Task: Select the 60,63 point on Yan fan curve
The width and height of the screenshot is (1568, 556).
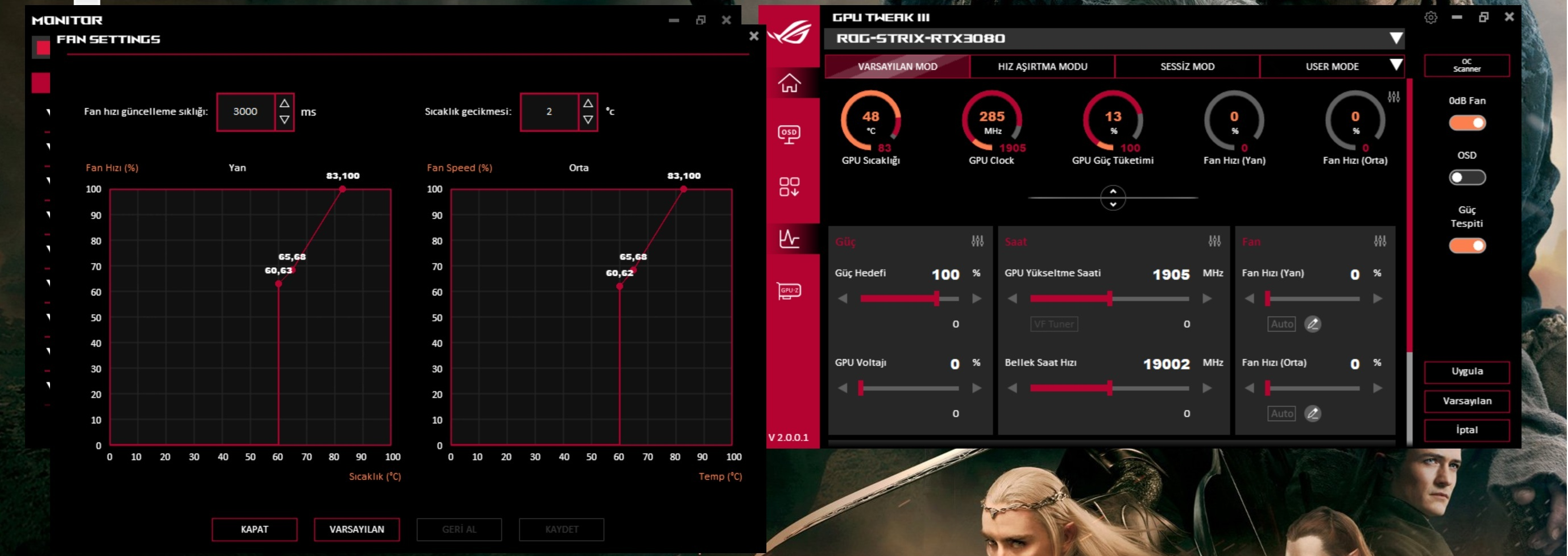Action: (x=278, y=284)
